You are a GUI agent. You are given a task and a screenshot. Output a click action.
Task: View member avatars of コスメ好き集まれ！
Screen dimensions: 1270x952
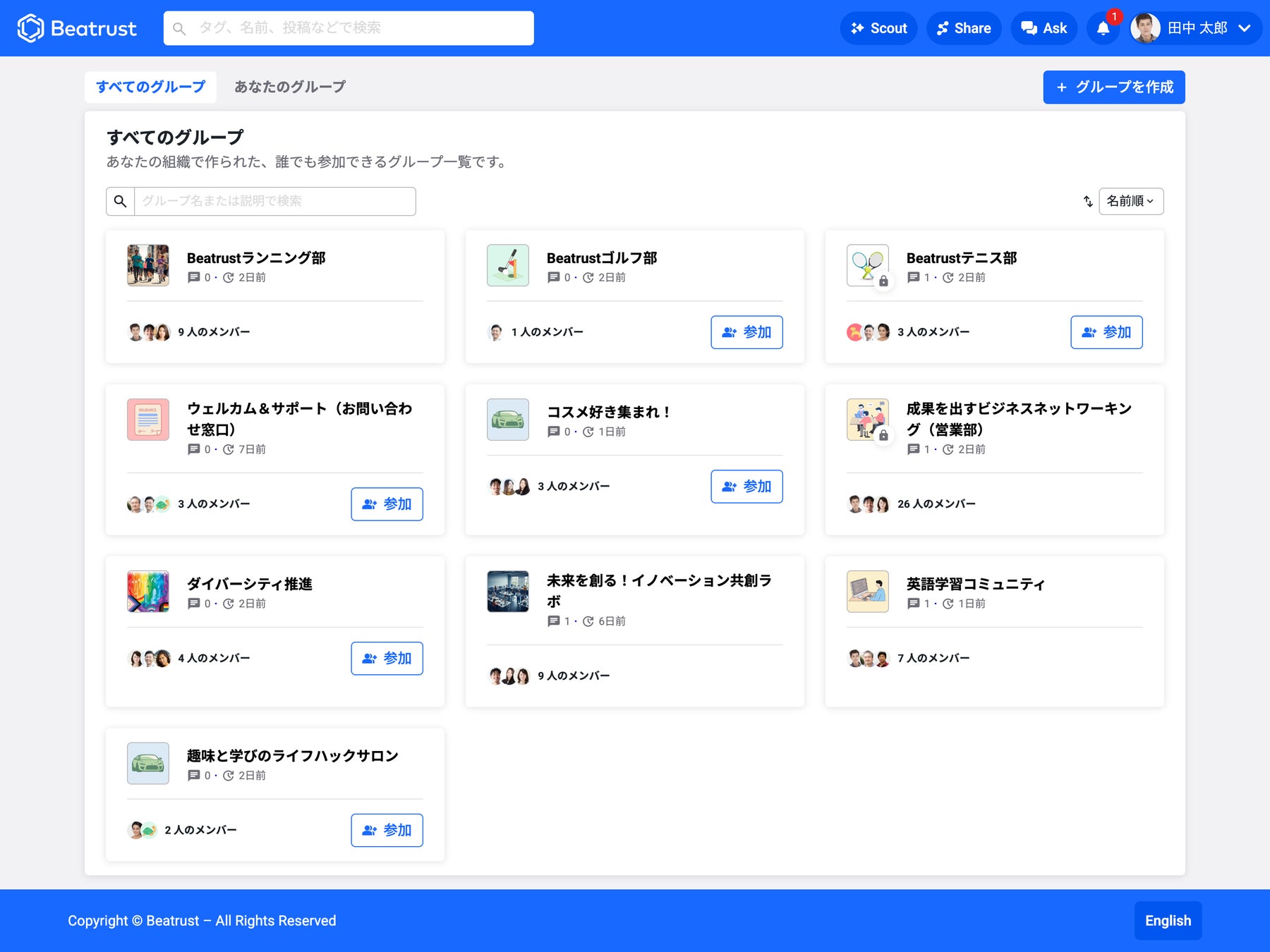point(509,487)
